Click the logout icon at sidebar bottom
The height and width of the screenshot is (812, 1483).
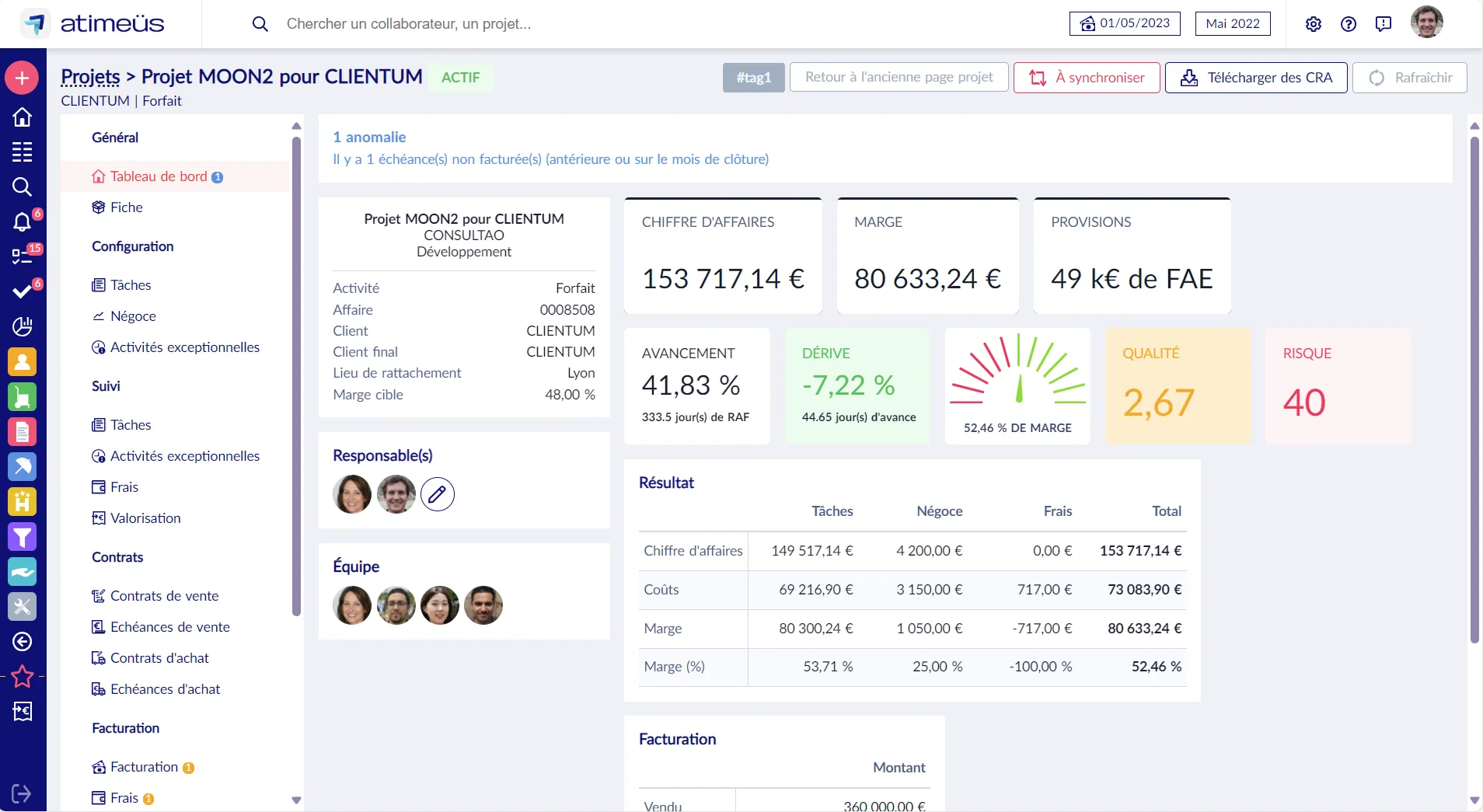[x=22, y=793]
